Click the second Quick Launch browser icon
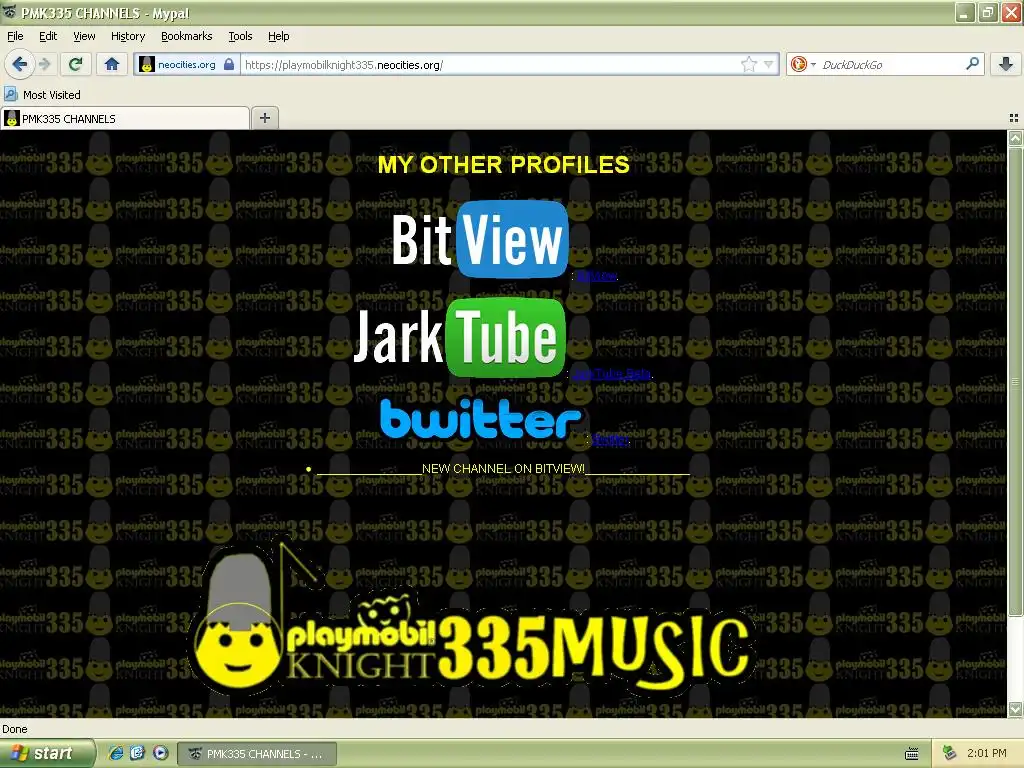The height and width of the screenshot is (768, 1024). click(137, 753)
